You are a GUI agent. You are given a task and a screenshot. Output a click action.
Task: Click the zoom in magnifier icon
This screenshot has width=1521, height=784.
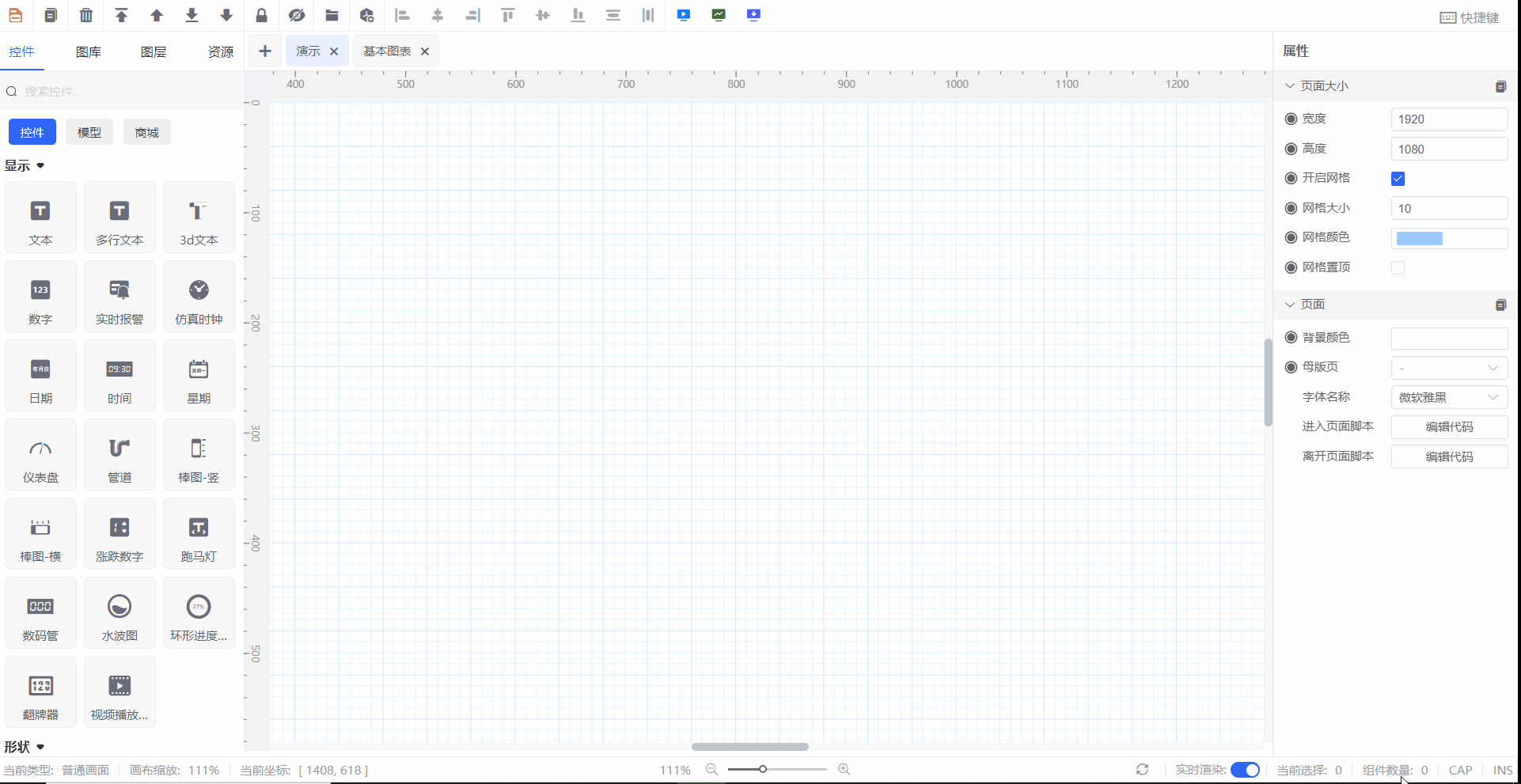pos(844,770)
